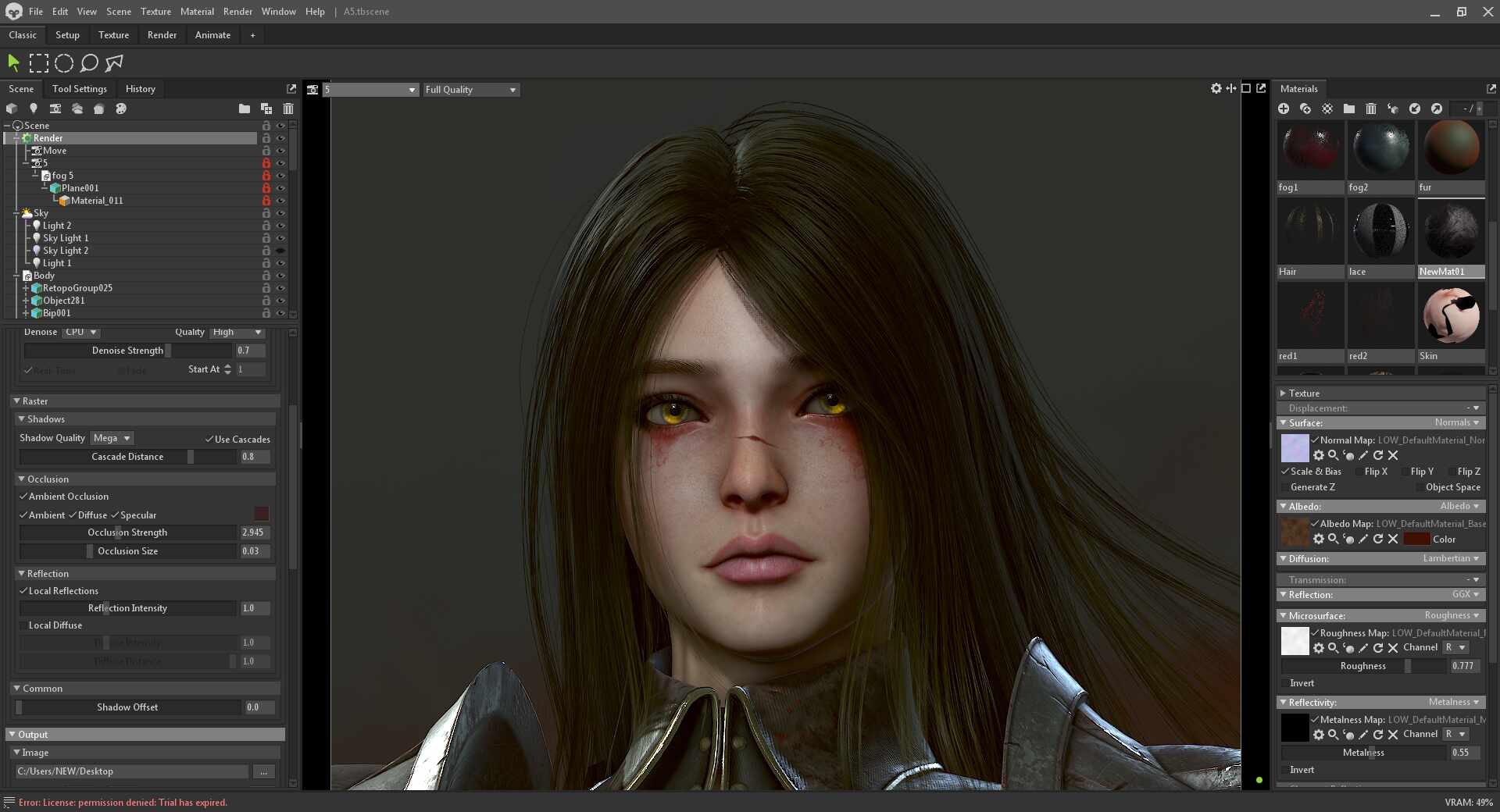The image size is (1500, 812).
Task: Edit the output image path field
Action: [131, 771]
